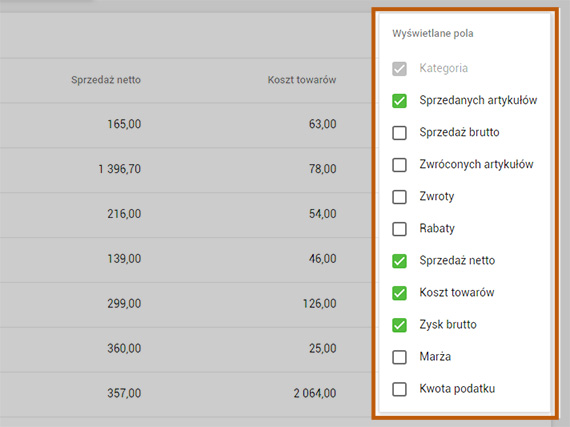
Task: Enable the Marża checkbox
Action: (399, 356)
